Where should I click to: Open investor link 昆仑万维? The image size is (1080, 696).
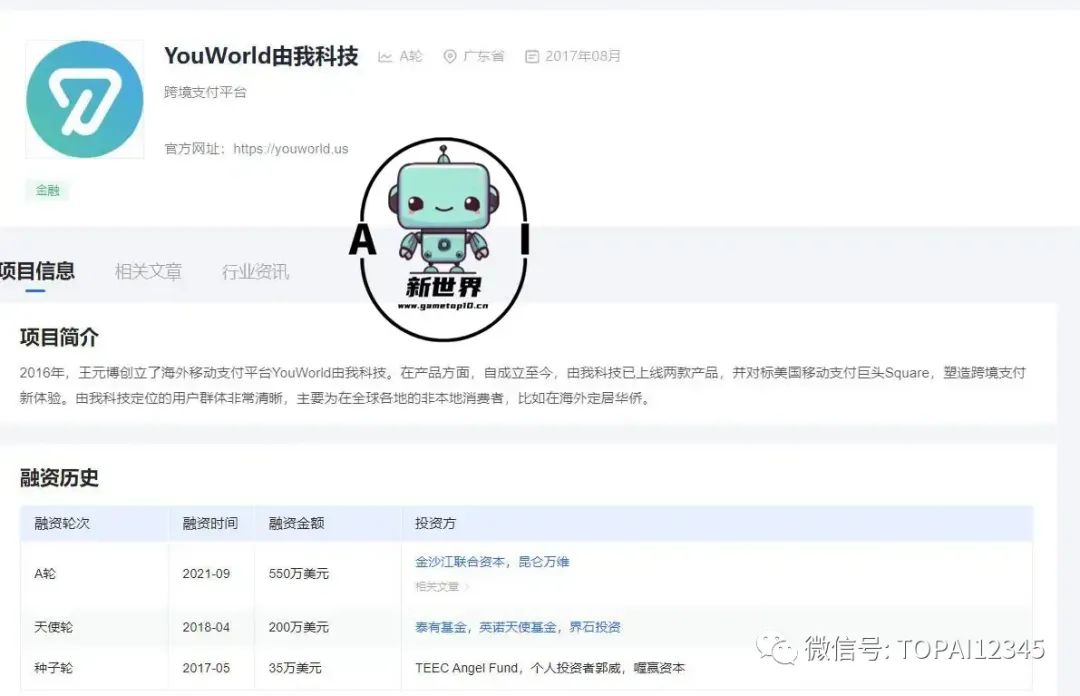(x=544, y=562)
